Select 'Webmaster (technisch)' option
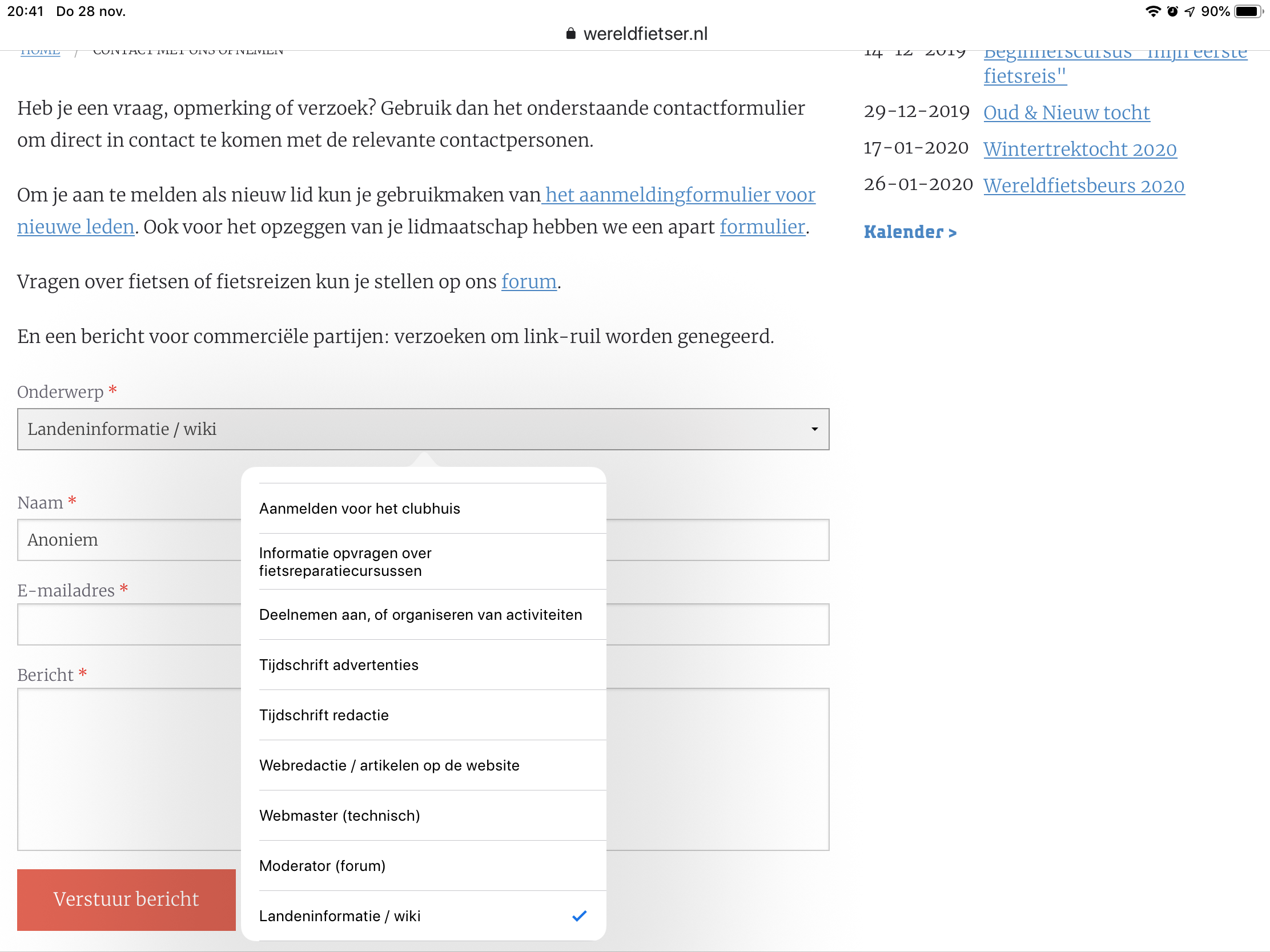The image size is (1270, 952). pyautogui.click(x=339, y=816)
